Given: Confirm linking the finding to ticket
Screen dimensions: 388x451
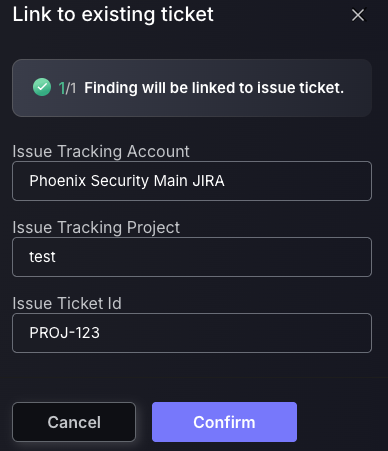Looking at the screenshot, I should click(x=224, y=422).
